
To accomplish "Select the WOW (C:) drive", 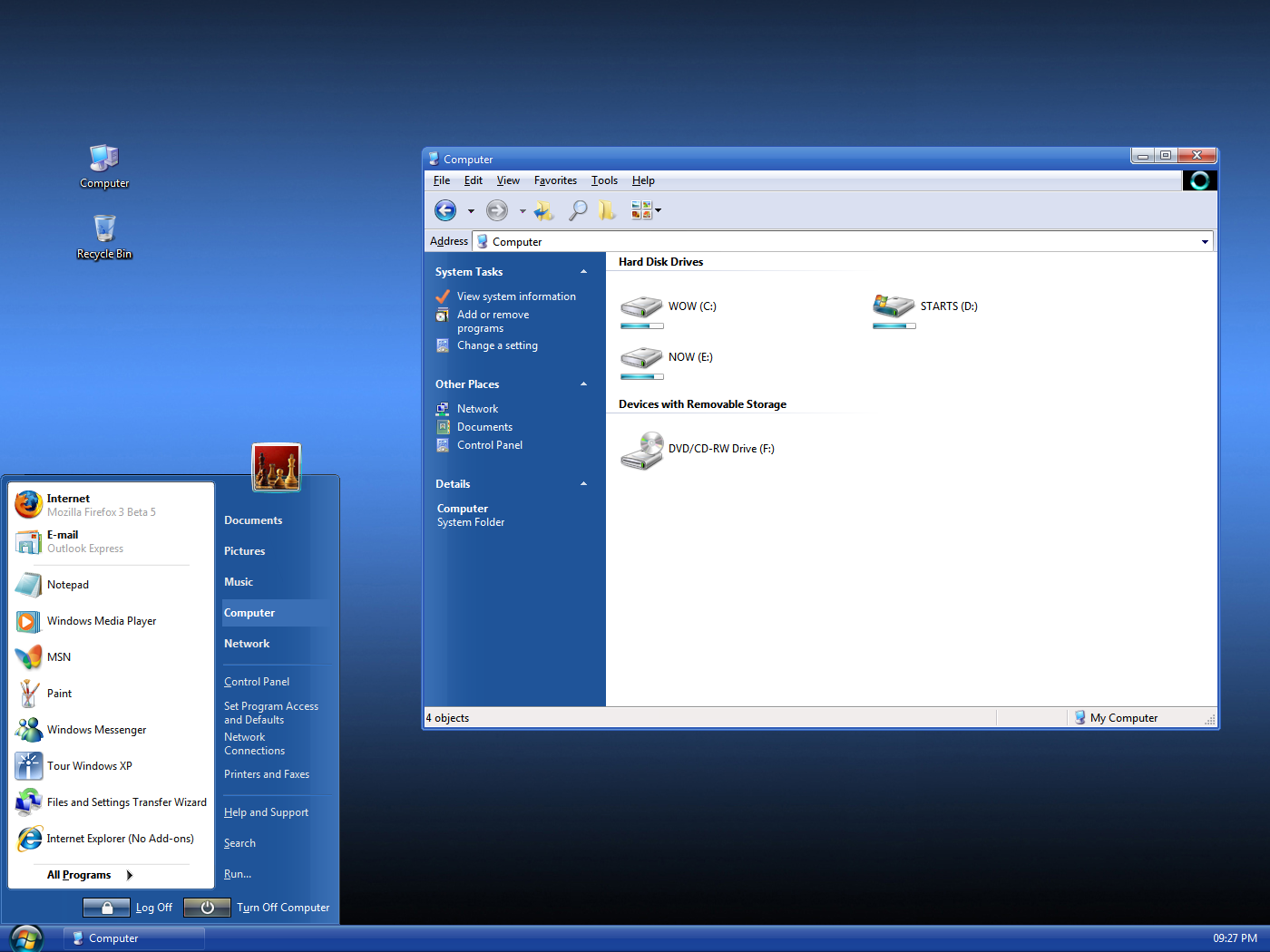I will click(669, 312).
